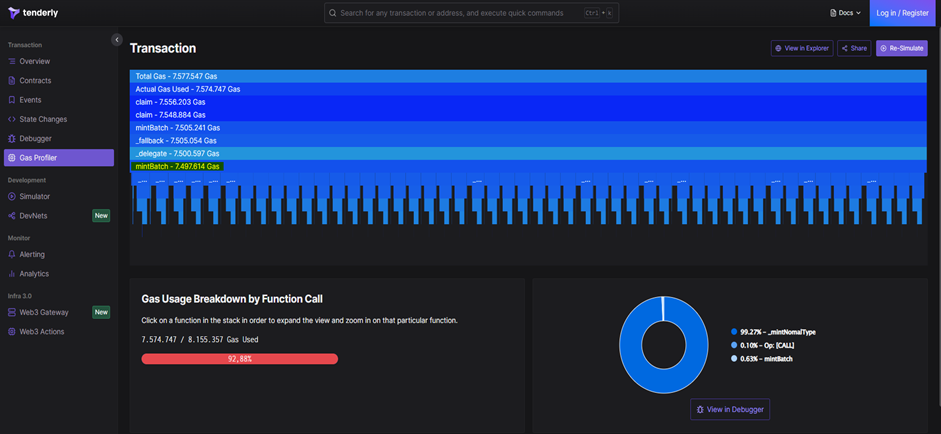Select highlighted mintBatch 7.497.614 Gas bar
The height and width of the screenshot is (434, 941).
click(x=528, y=166)
